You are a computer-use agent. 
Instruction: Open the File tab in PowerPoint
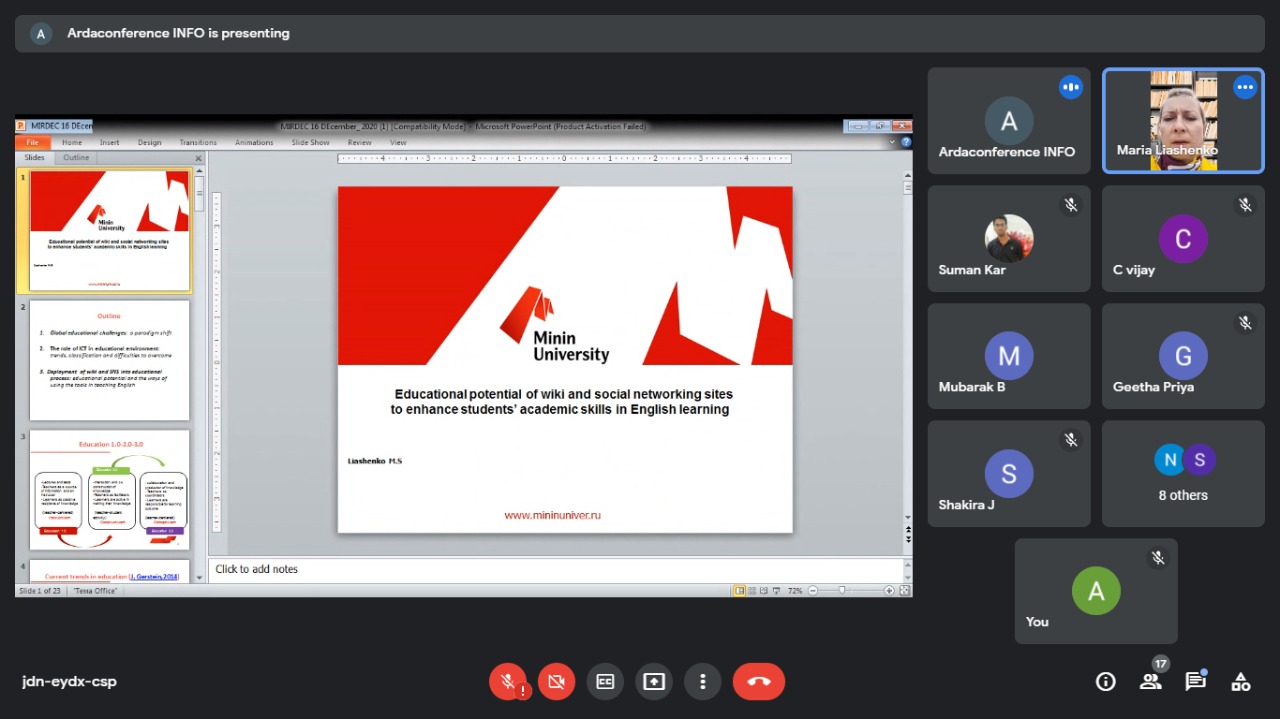(x=33, y=143)
